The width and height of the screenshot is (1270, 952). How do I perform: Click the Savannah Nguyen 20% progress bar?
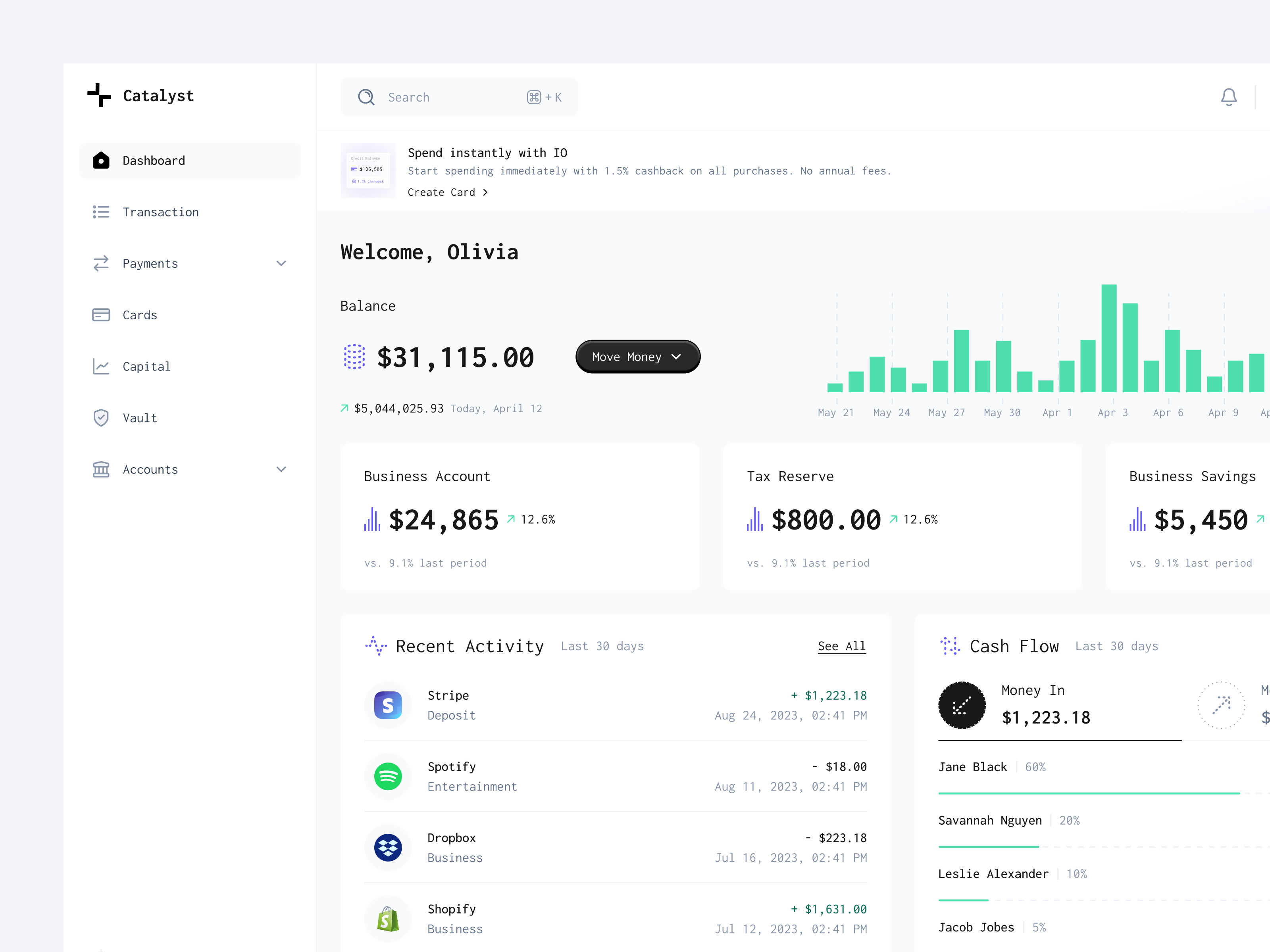tap(1104, 846)
